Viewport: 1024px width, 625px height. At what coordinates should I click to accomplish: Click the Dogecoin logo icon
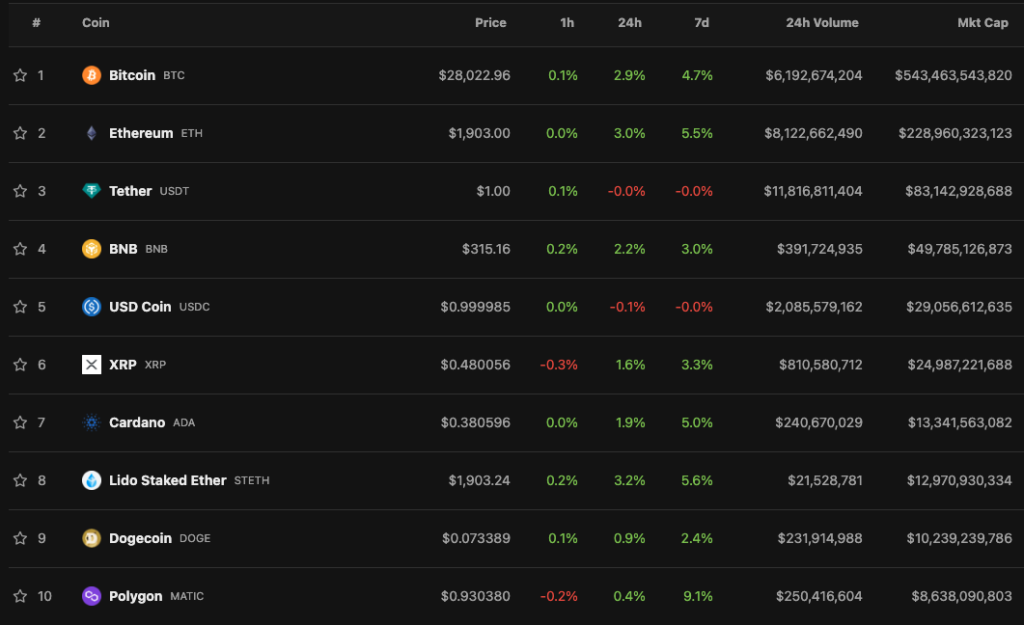pyautogui.click(x=92, y=538)
